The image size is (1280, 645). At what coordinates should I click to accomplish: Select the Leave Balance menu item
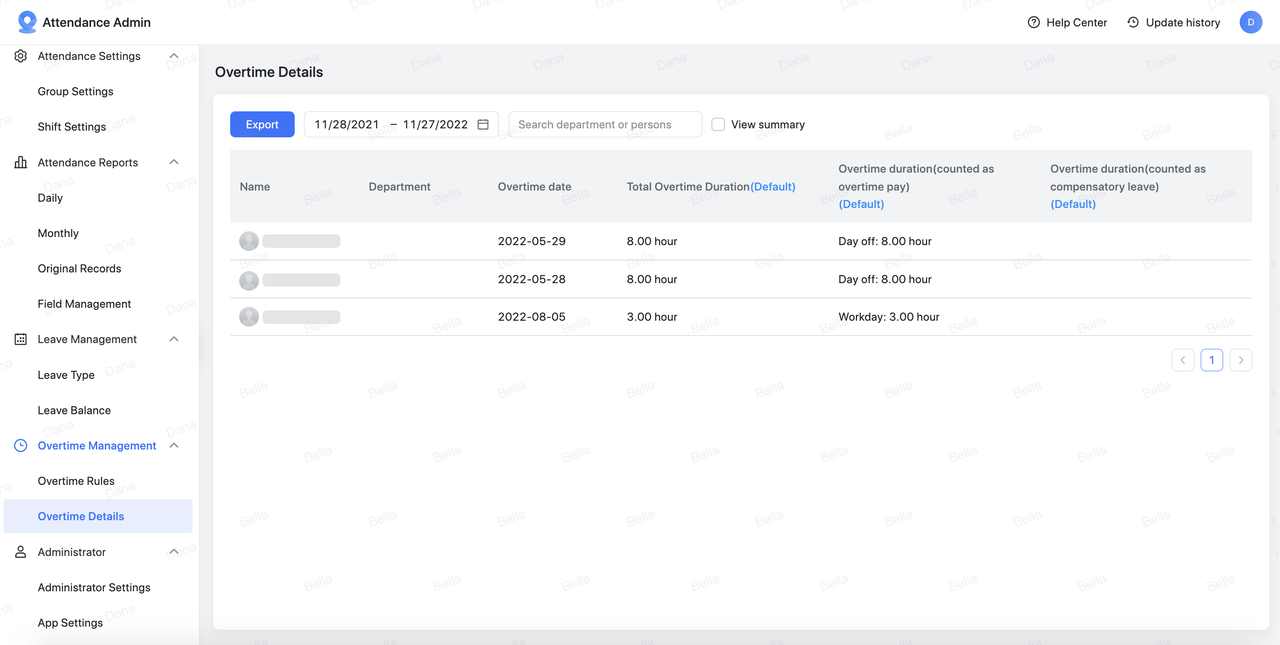click(74, 410)
